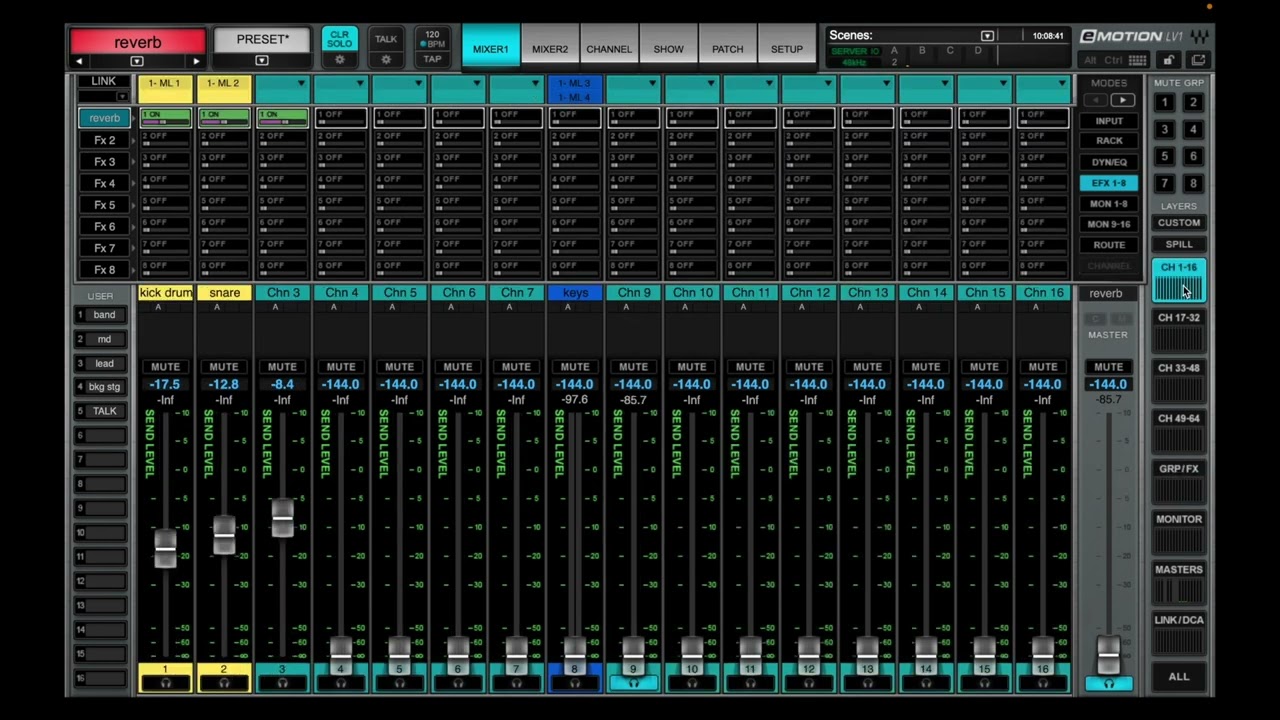Cue reverb master headphone icon
The height and width of the screenshot is (720, 1280).
(1108, 684)
